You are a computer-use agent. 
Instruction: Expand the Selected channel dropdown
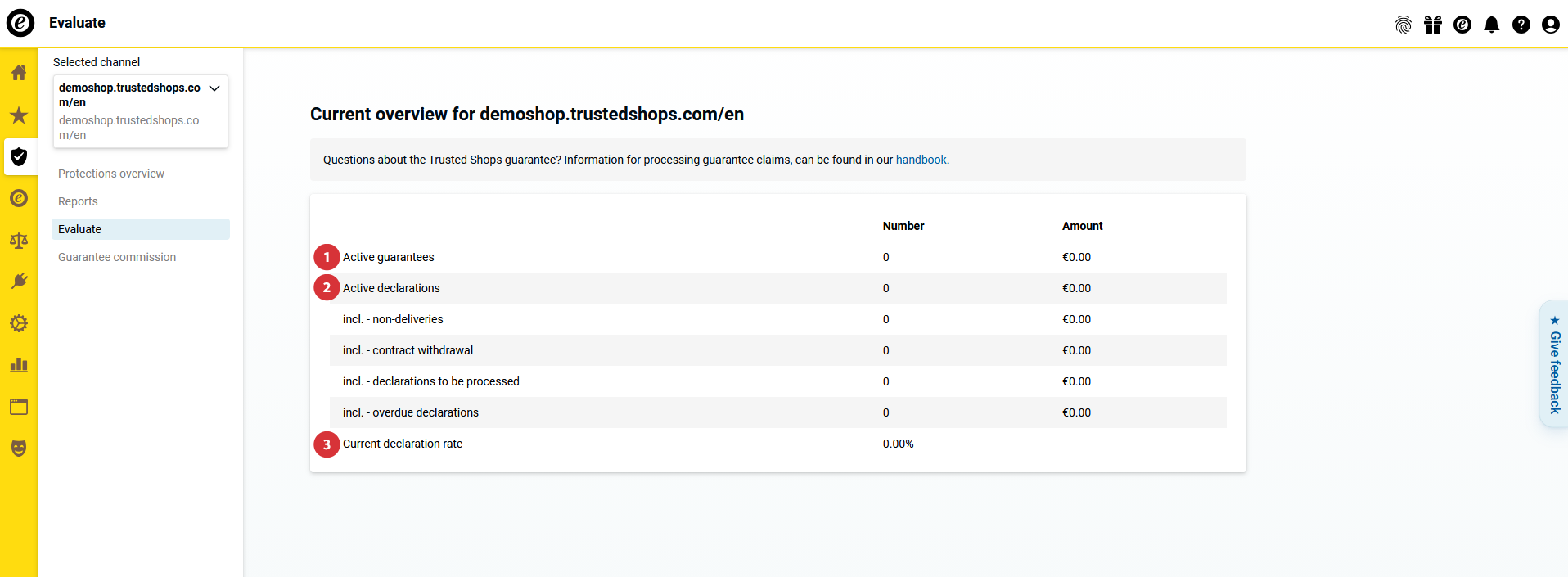[x=141, y=111]
